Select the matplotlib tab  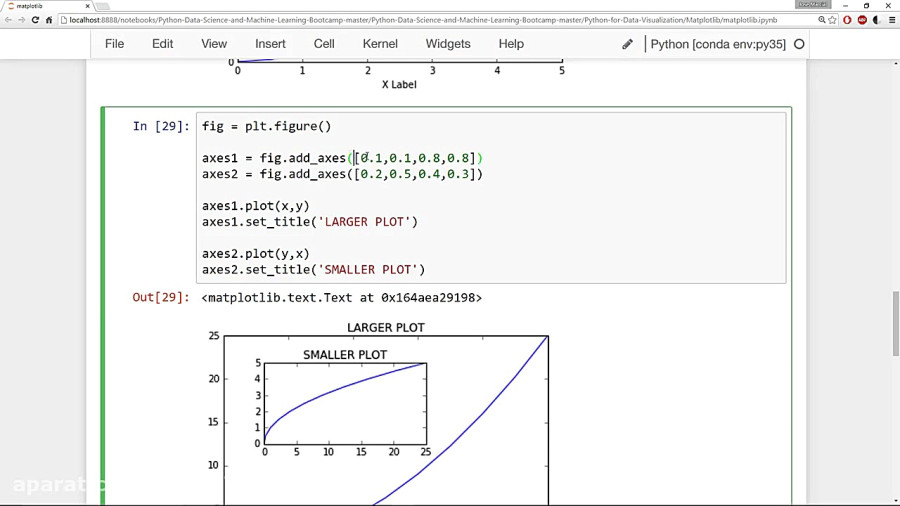46,6
